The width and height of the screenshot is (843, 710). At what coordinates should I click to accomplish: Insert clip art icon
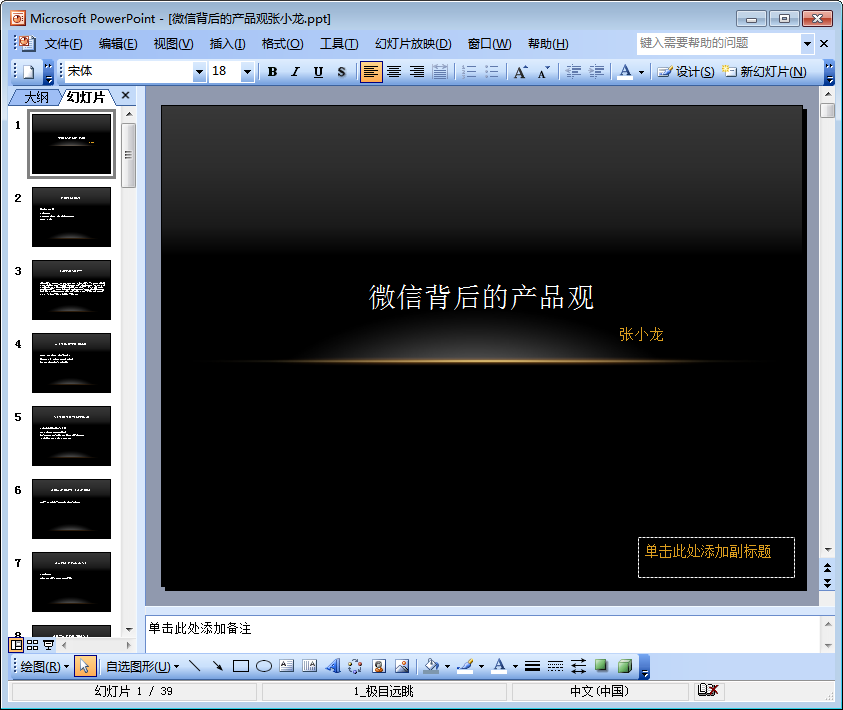[379, 666]
